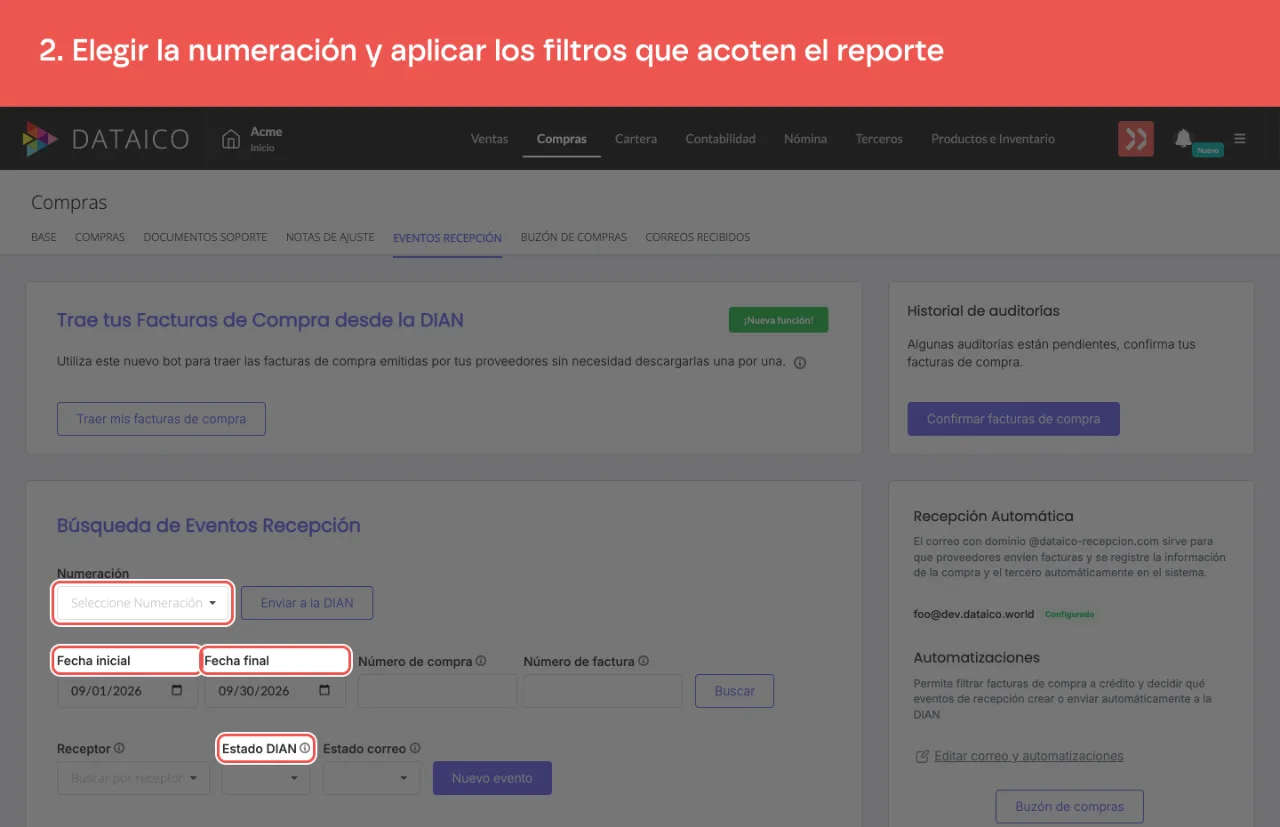Click the Nuevo evento button
This screenshot has width=1280, height=827.
click(492, 778)
